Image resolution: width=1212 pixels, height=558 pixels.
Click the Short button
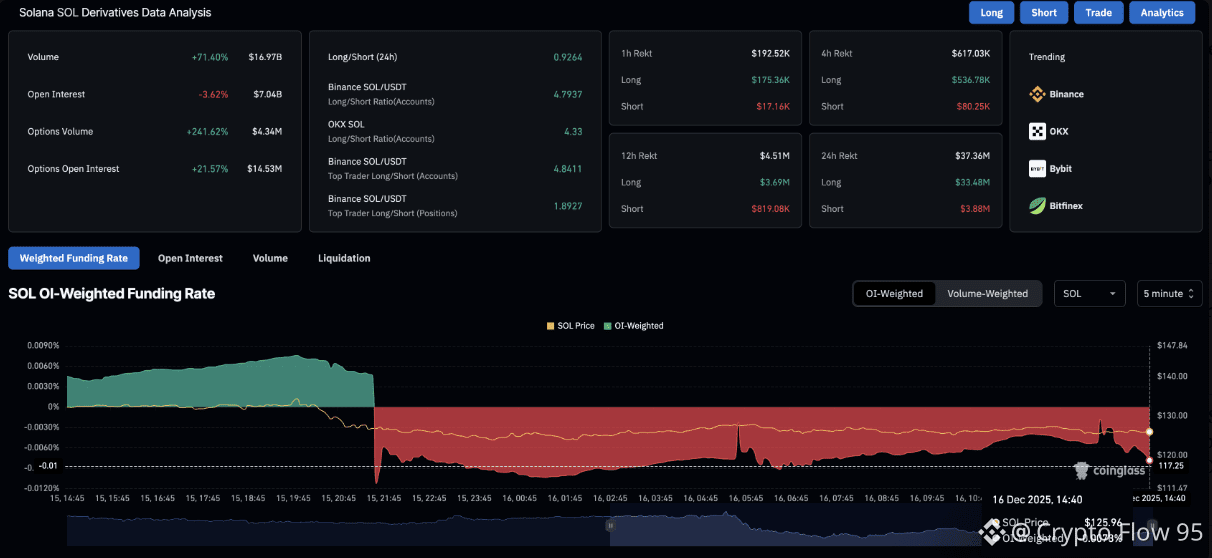pos(1044,13)
